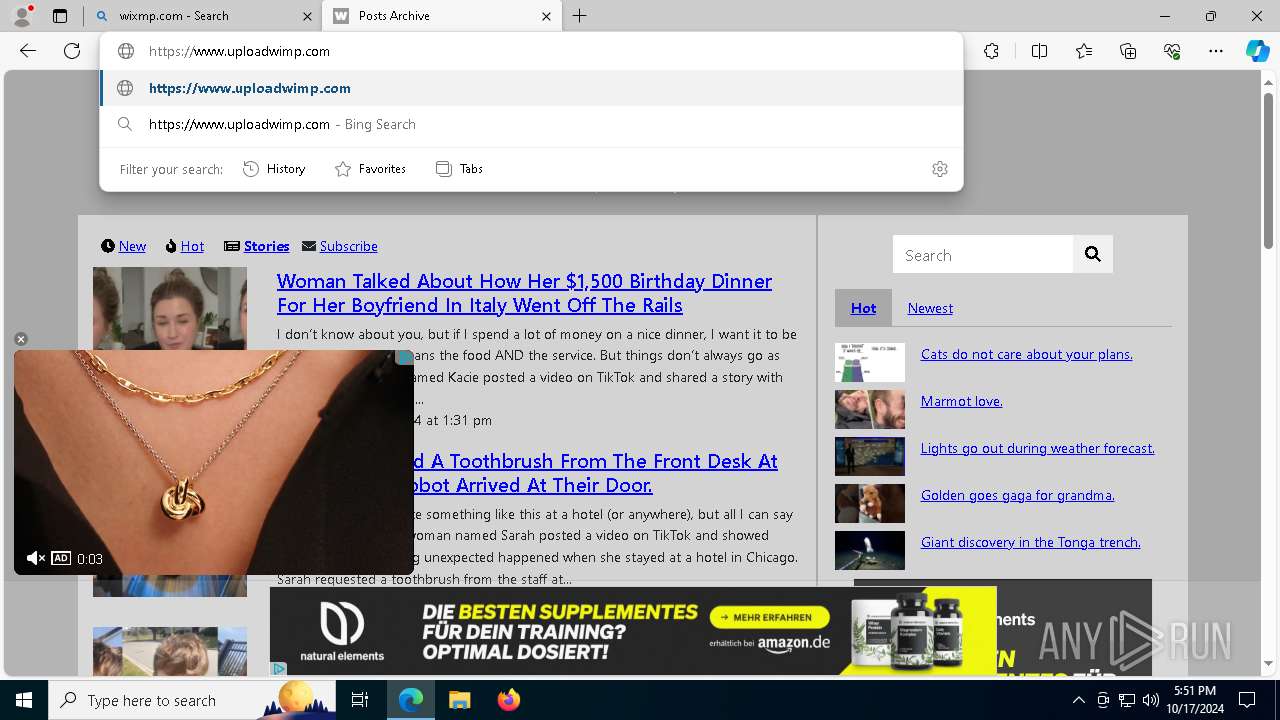The height and width of the screenshot is (720, 1280).
Task: Close the wixmp.com Search tab
Action: pyautogui.click(x=306, y=16)
